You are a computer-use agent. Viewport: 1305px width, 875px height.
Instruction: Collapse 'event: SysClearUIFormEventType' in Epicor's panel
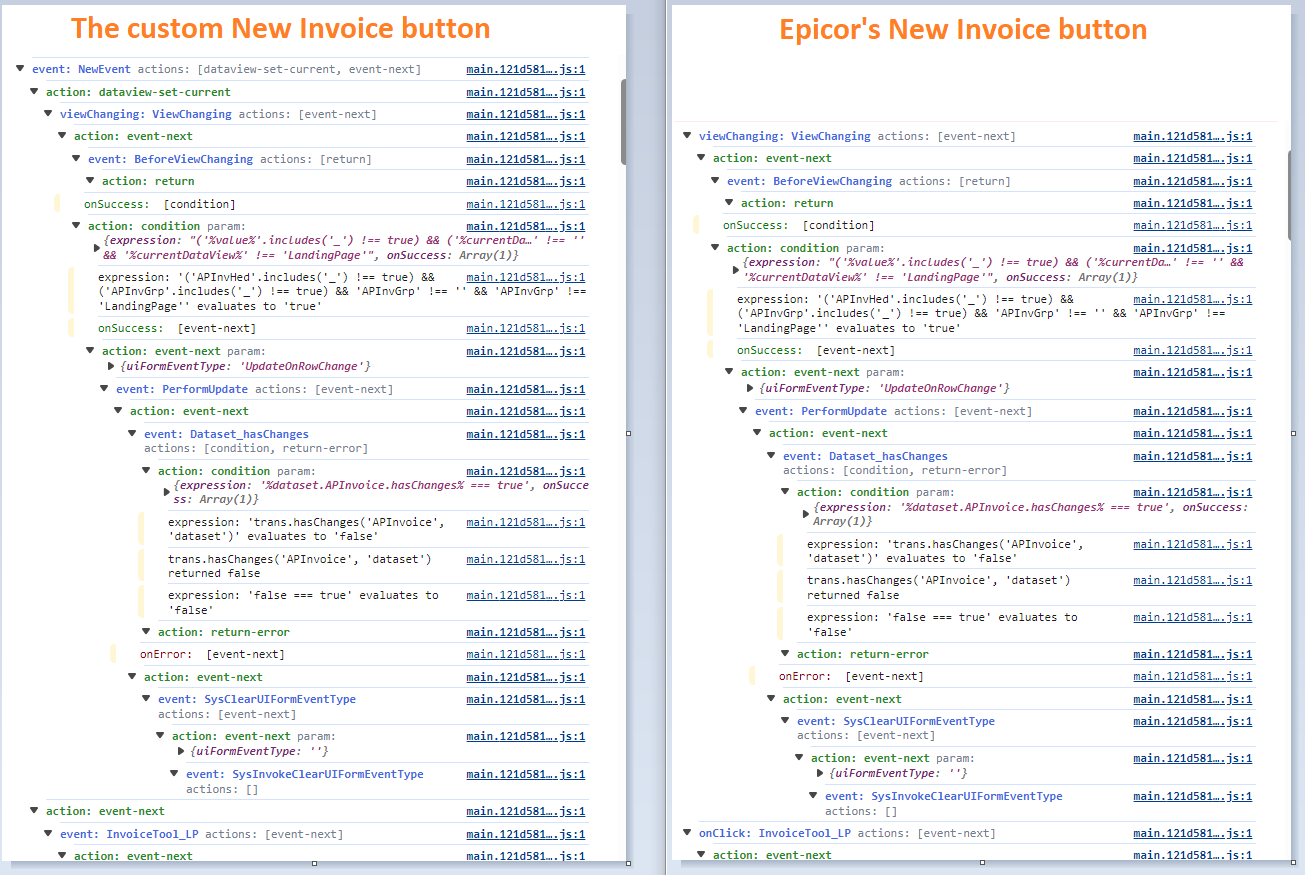click(x=786, y=721)
